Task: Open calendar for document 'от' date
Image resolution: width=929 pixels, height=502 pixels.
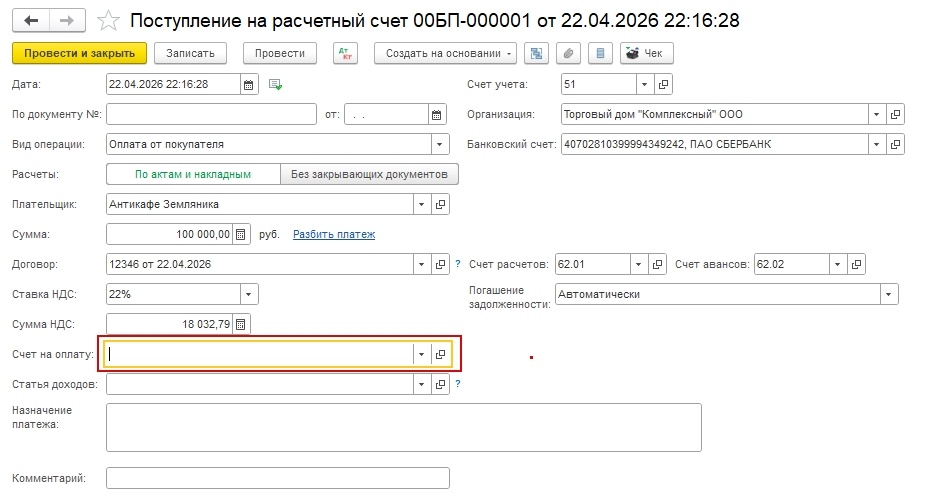Action: [437, 114]
